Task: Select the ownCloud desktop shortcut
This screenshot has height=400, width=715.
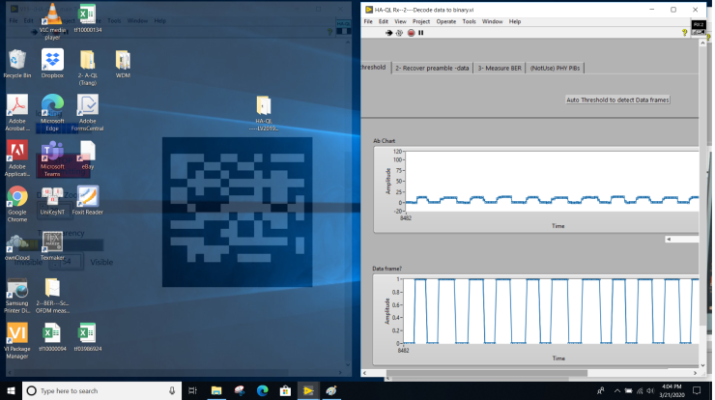Action: [x=17, y=247]
